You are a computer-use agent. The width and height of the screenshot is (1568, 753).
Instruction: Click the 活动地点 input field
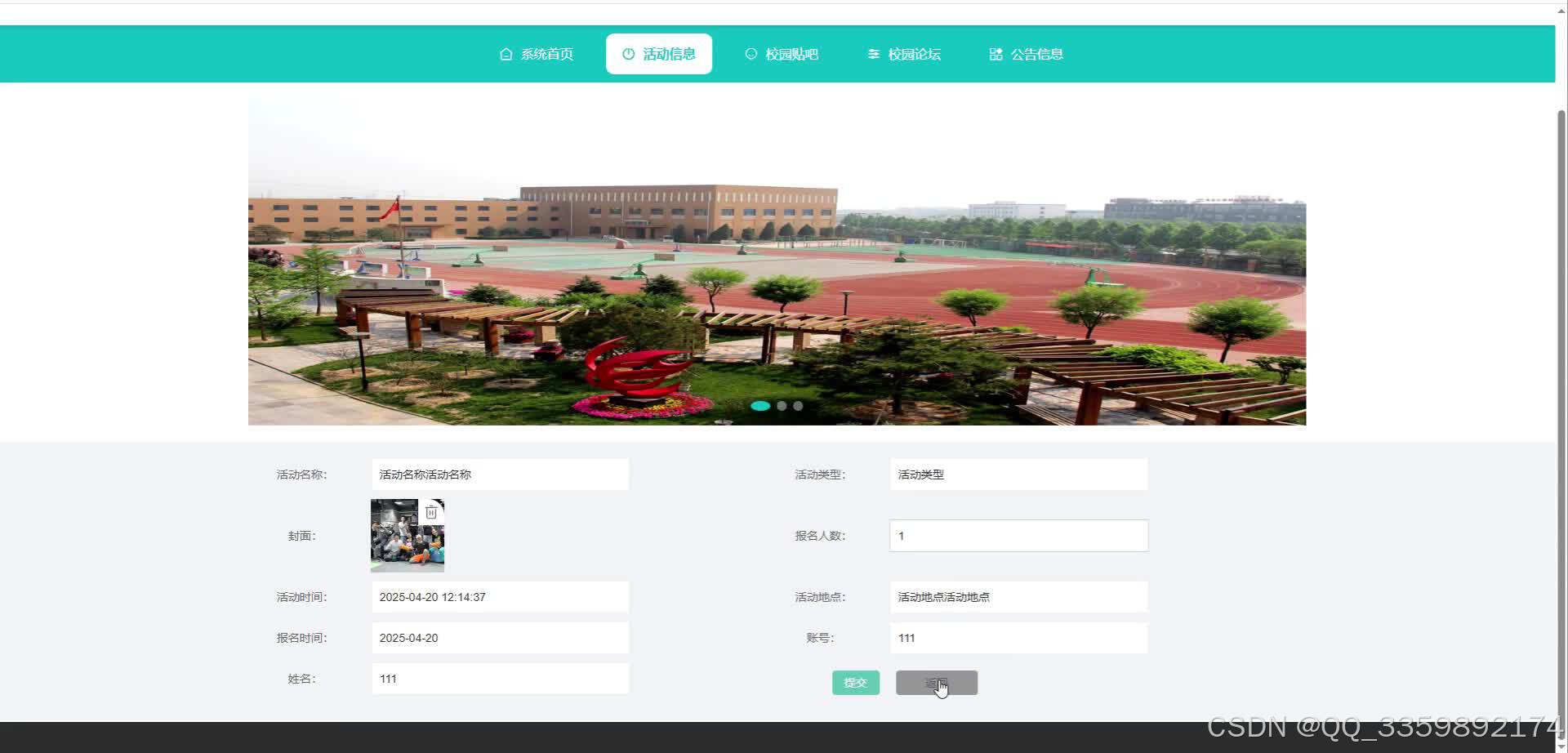point(1018,597)
